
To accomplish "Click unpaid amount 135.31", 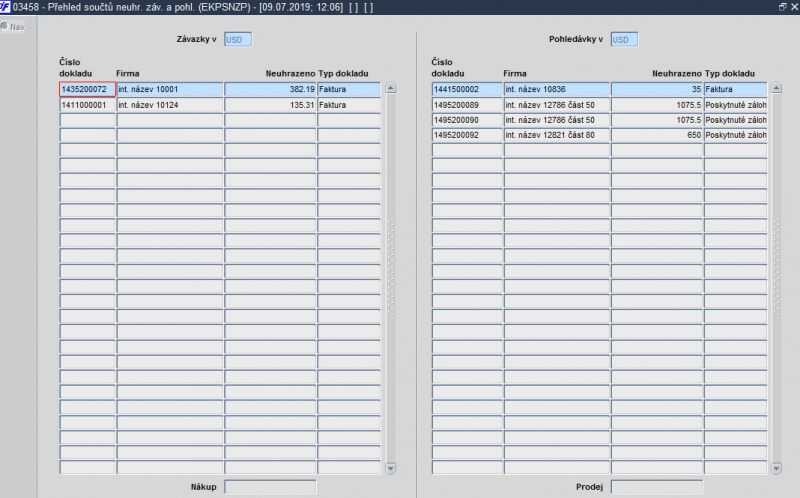I will click(270, 105).
